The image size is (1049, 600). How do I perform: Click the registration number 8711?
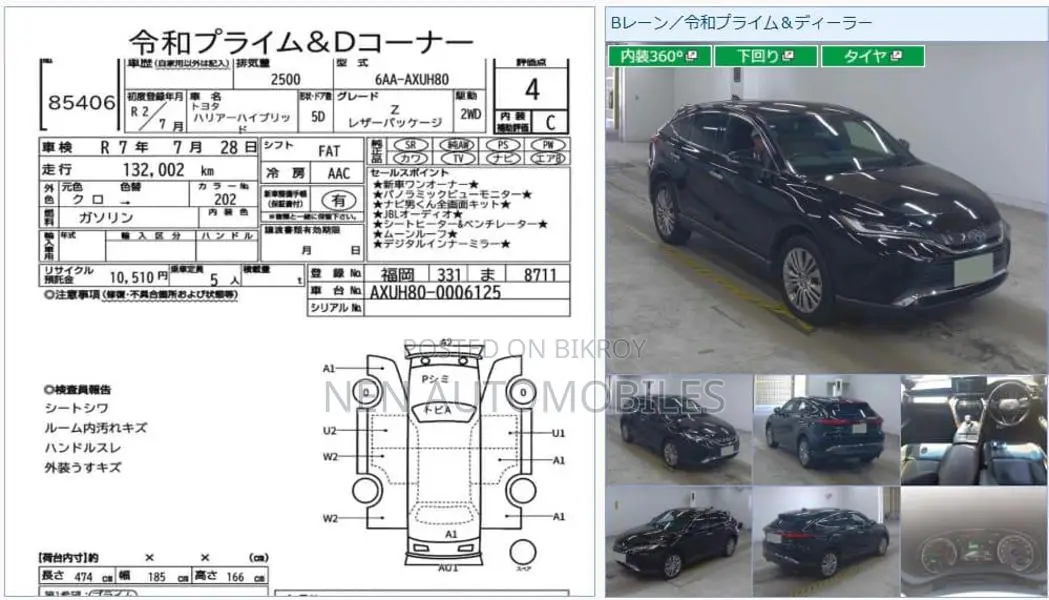(x=540, y=275)
